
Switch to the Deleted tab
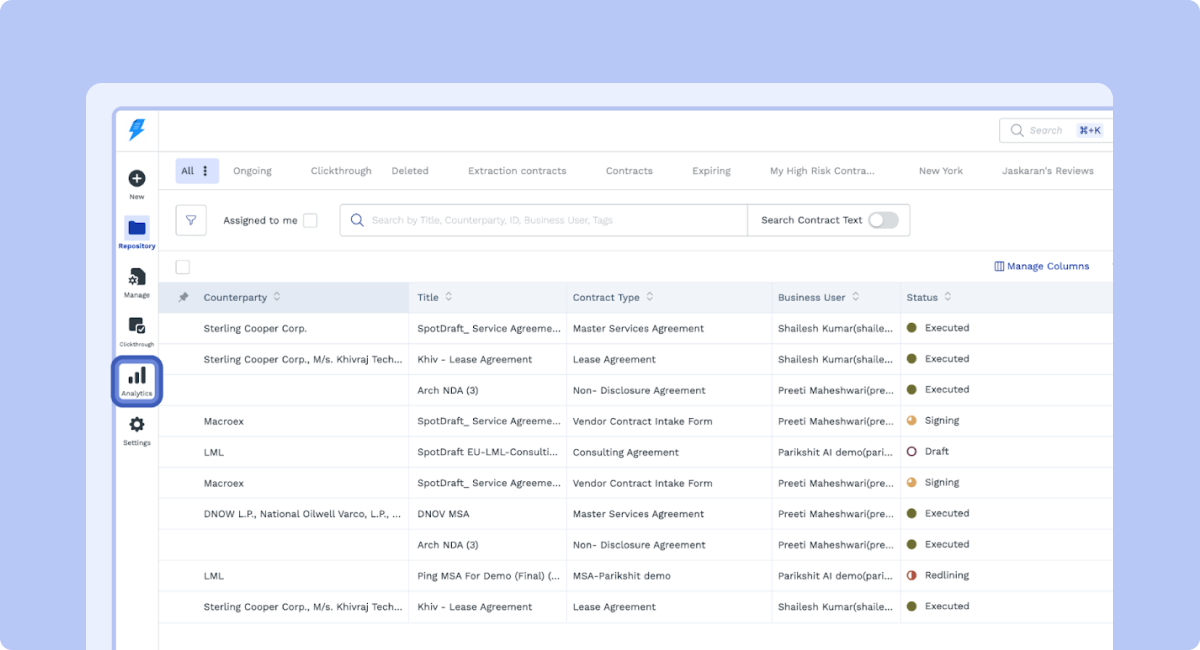[x=410, y=171]
